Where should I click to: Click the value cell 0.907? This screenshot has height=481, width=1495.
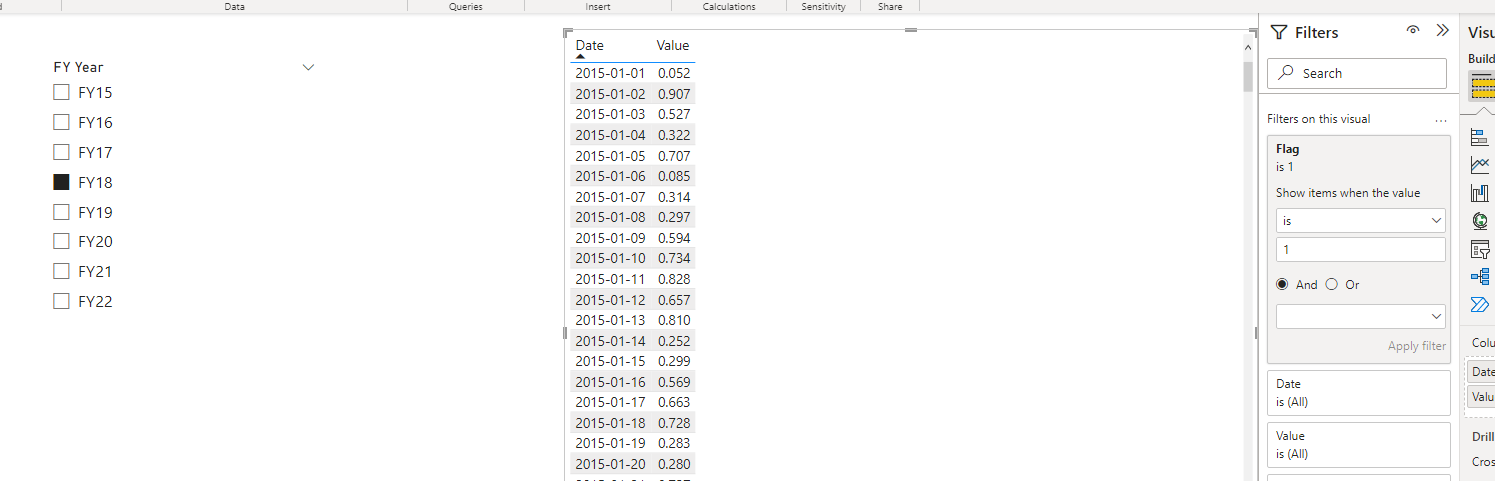click(x=674, y=94)
